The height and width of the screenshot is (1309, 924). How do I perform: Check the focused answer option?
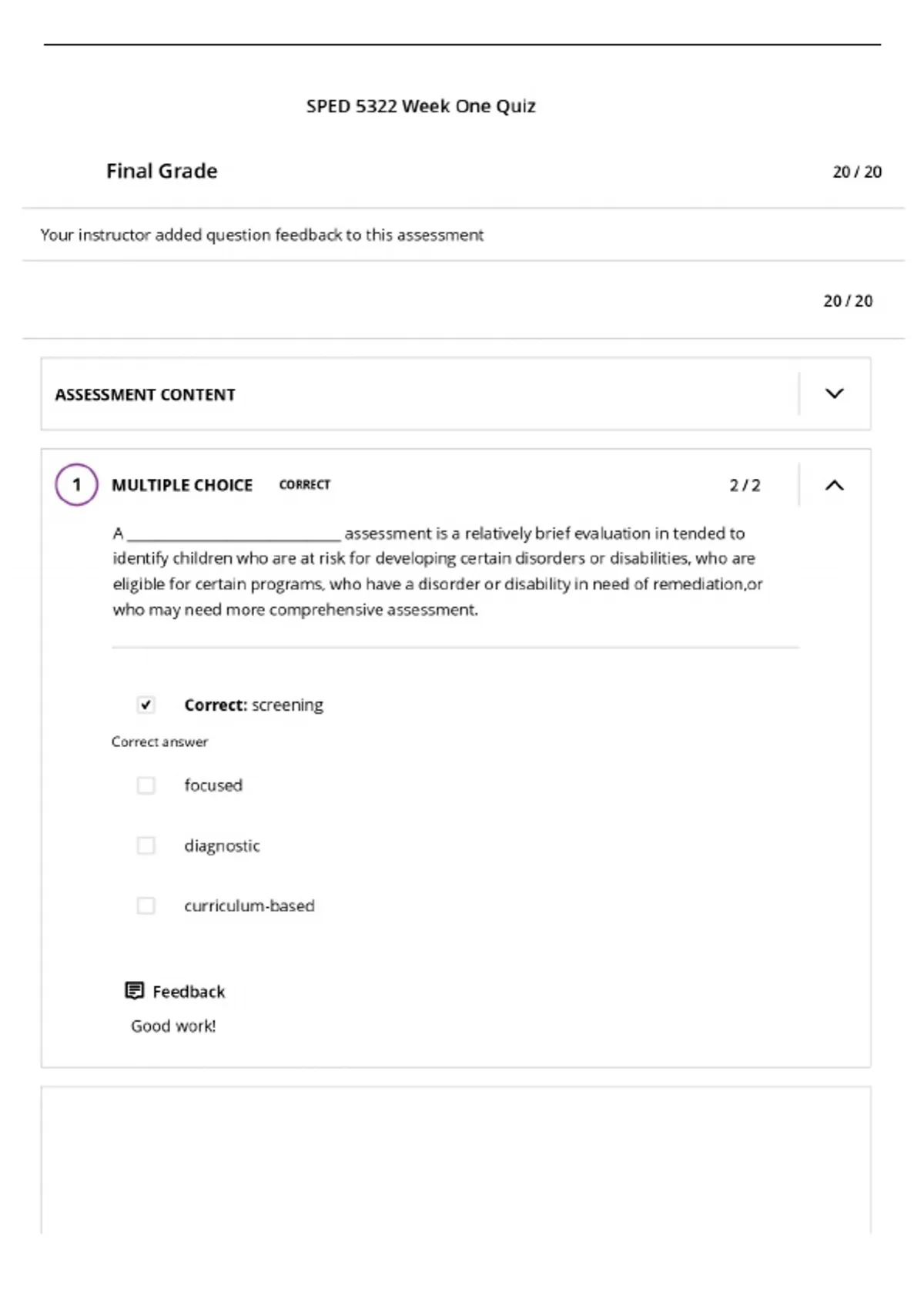pos(146,785)
